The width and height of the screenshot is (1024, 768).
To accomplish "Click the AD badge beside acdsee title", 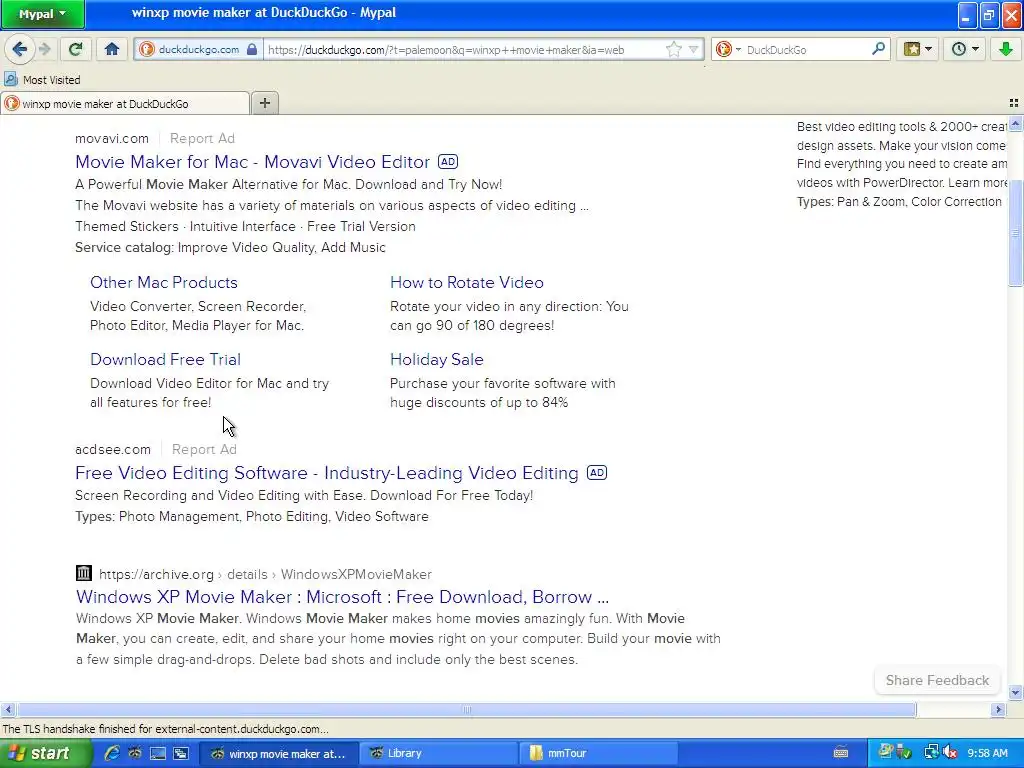I will [597, 472].
